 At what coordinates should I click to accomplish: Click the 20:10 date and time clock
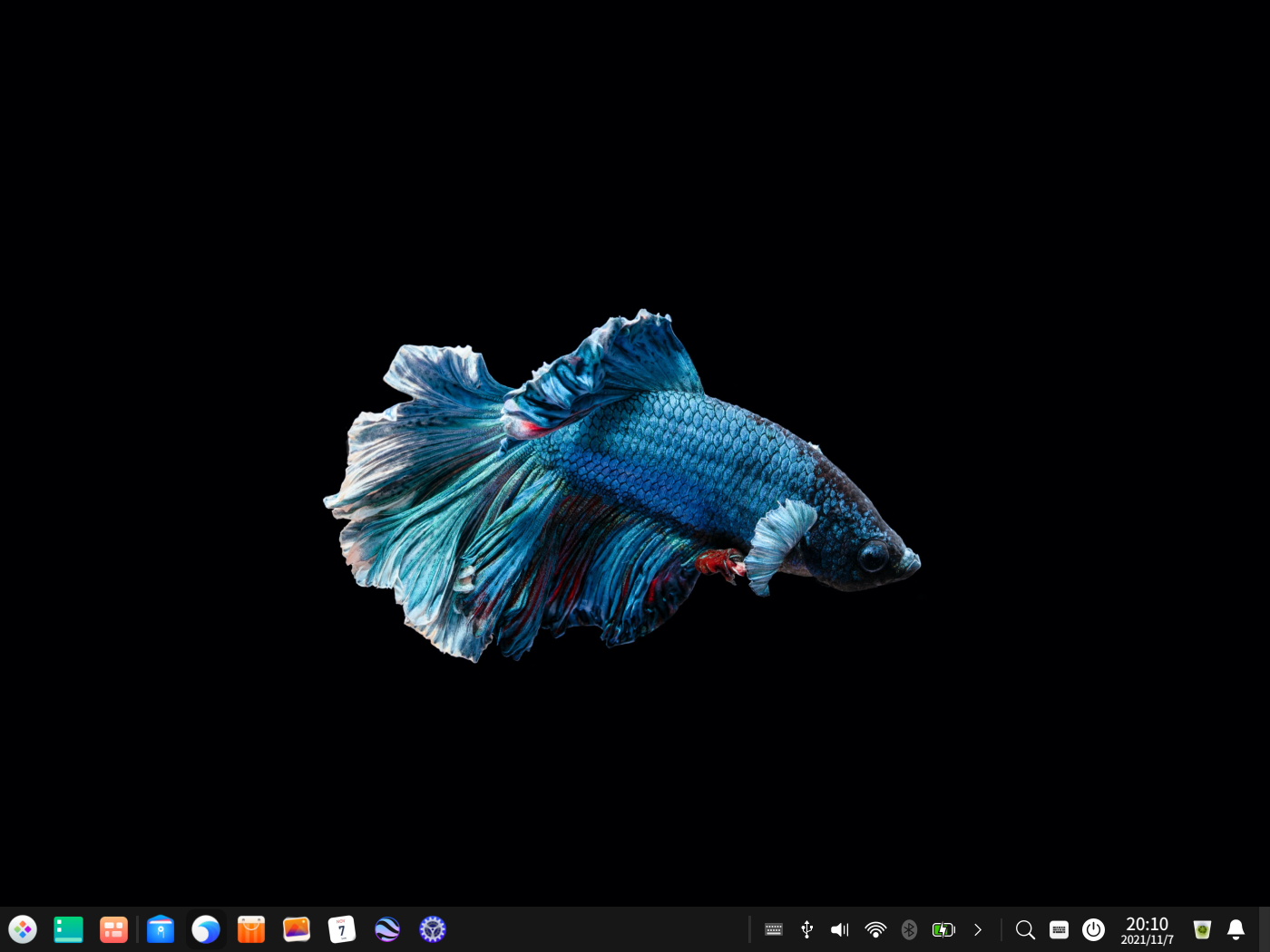[1148, 929]
